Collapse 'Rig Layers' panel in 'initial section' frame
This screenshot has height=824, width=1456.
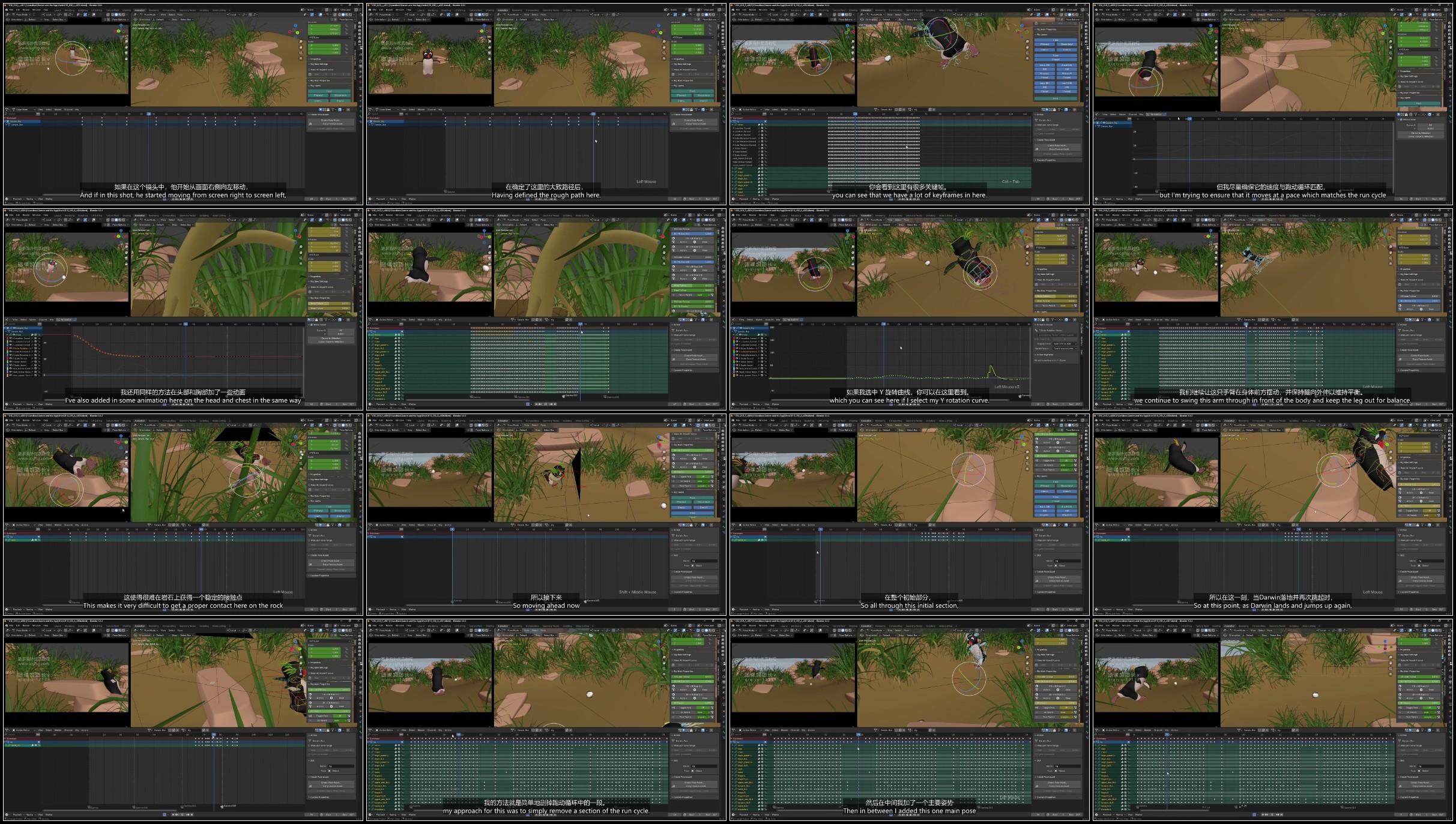[x=1039, y=477]
